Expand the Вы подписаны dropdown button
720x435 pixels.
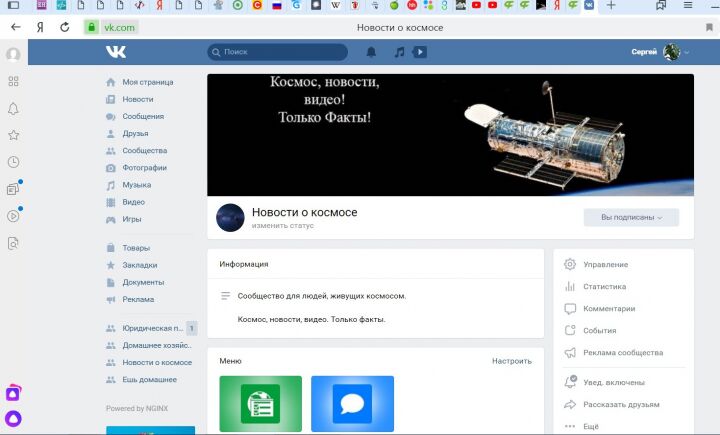(631, 217)
